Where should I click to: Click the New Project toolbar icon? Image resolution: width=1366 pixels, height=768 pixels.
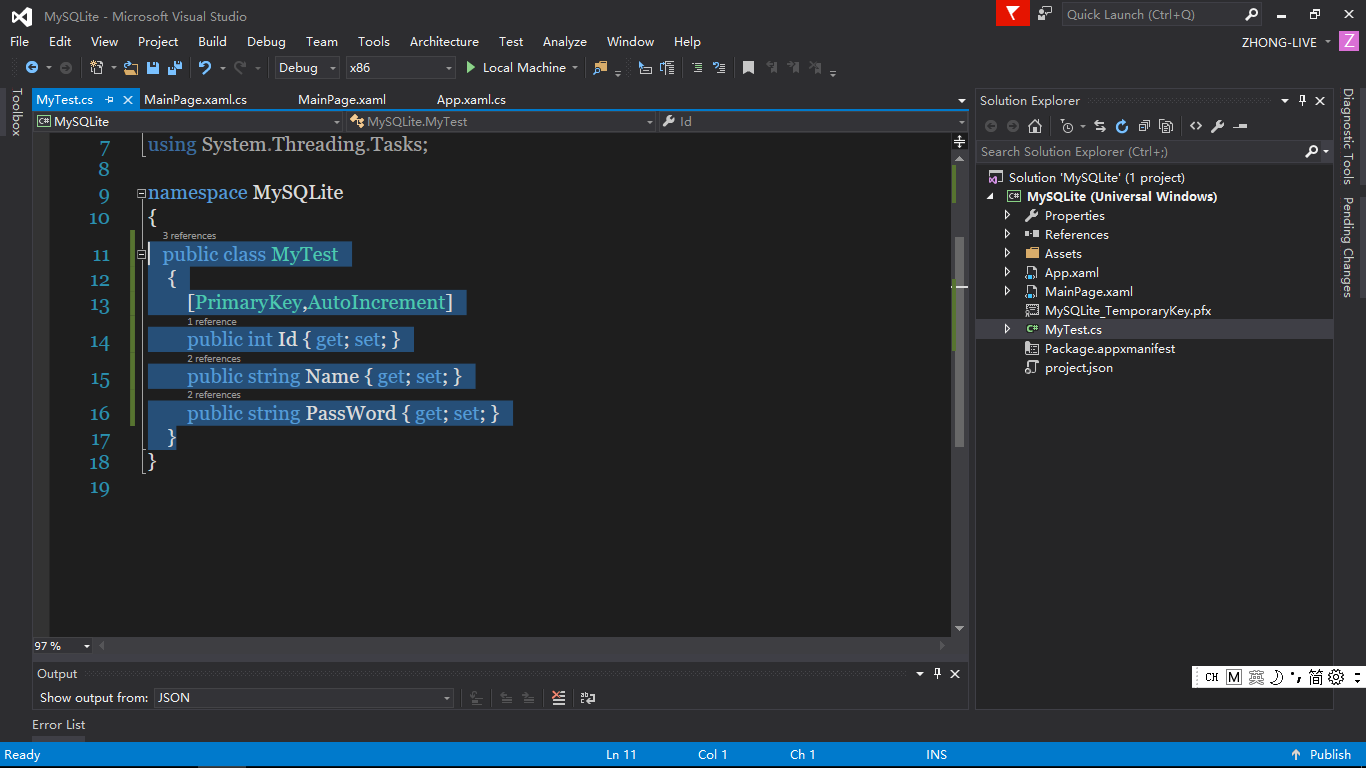click(x=97, y=68)
